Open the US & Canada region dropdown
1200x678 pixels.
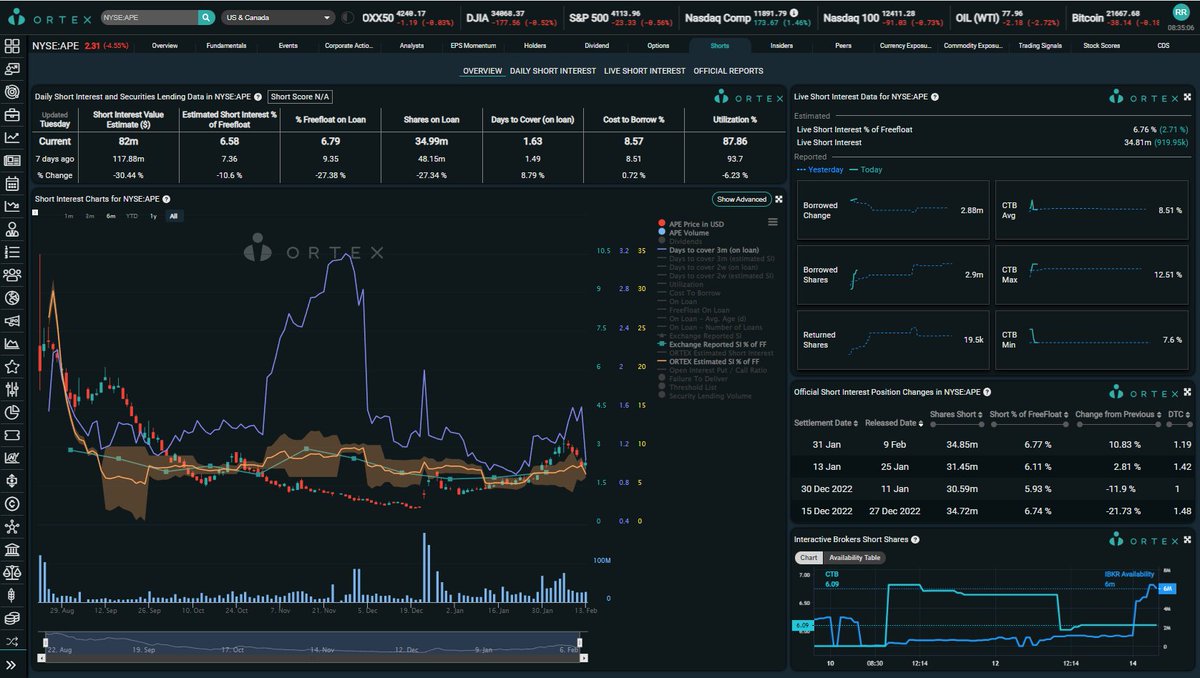279,17
